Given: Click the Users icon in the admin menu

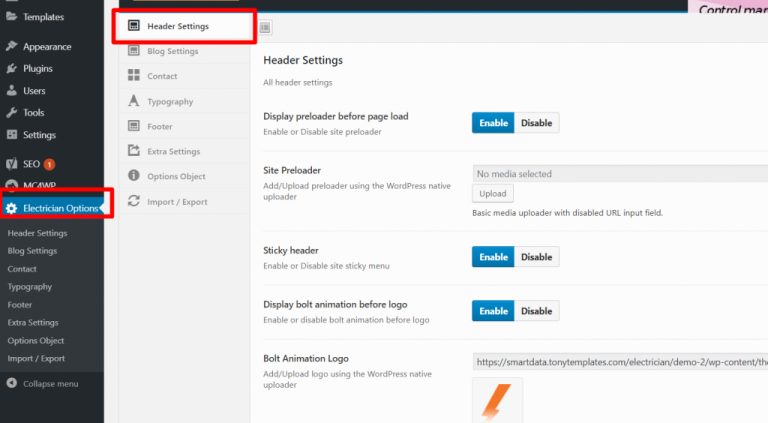Looking at the screenshot, I should point(11,91).
